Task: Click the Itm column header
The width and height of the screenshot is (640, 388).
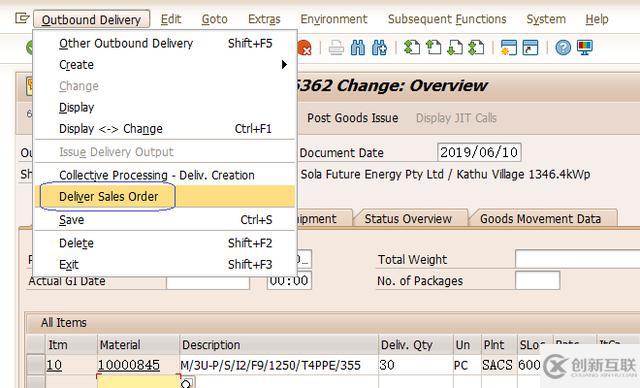Action: click(x=71, y=345)
